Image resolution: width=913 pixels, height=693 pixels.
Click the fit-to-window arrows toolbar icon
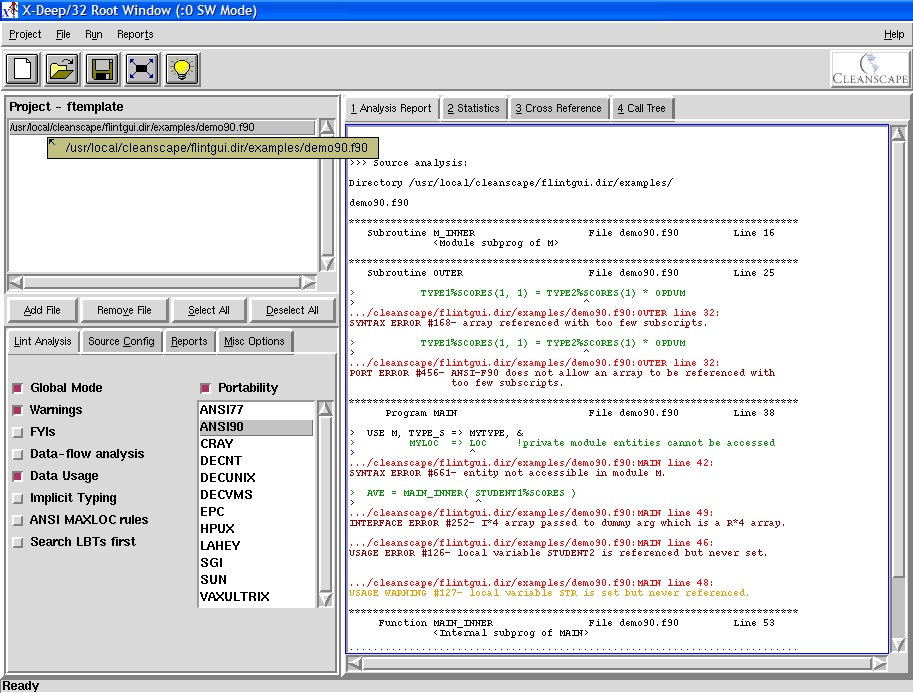coord(142,69)
